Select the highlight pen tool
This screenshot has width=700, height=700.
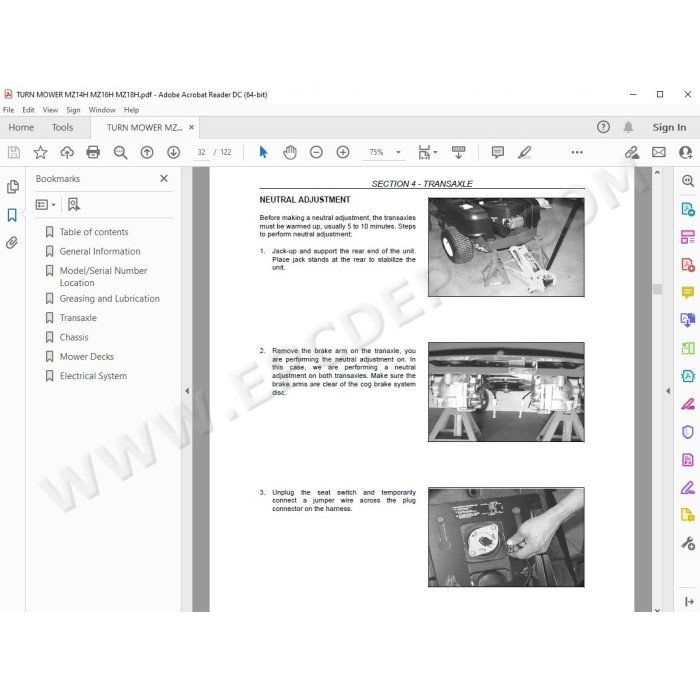pos(524,152)
